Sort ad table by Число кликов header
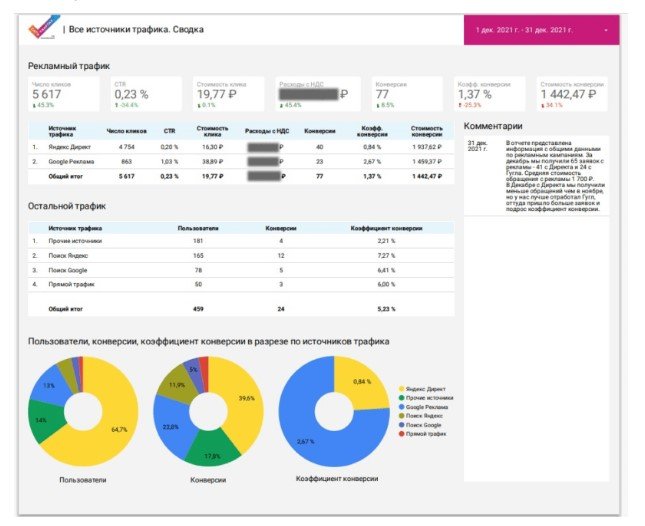Image resolution: width=645 pixels, height=526 pixels. (x=126, y=131)
